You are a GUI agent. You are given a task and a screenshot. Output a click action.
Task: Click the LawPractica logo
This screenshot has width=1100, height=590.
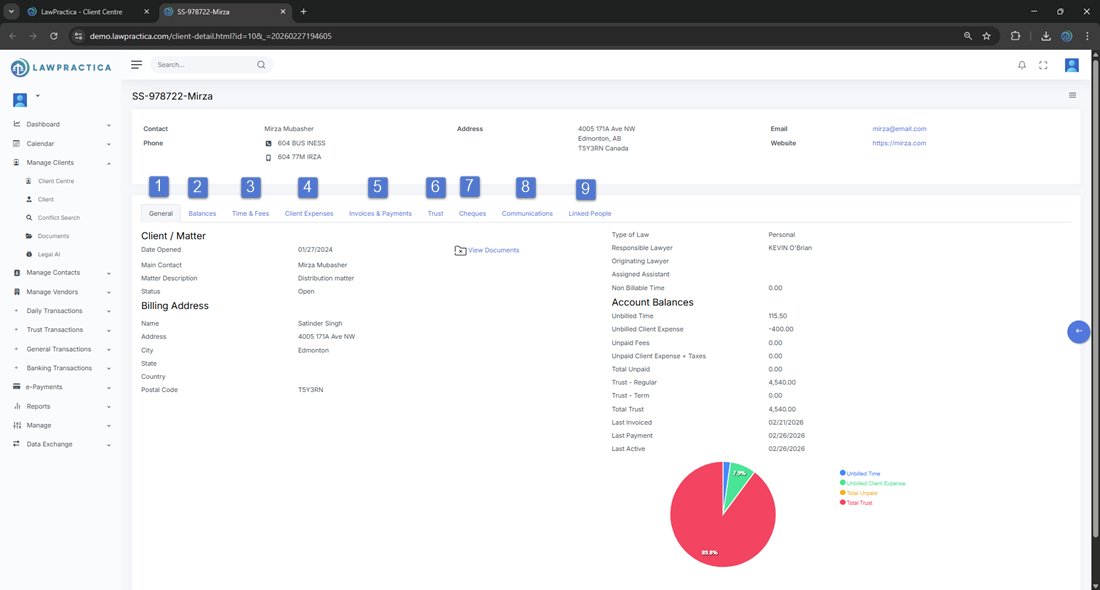[x=61, y=68]
